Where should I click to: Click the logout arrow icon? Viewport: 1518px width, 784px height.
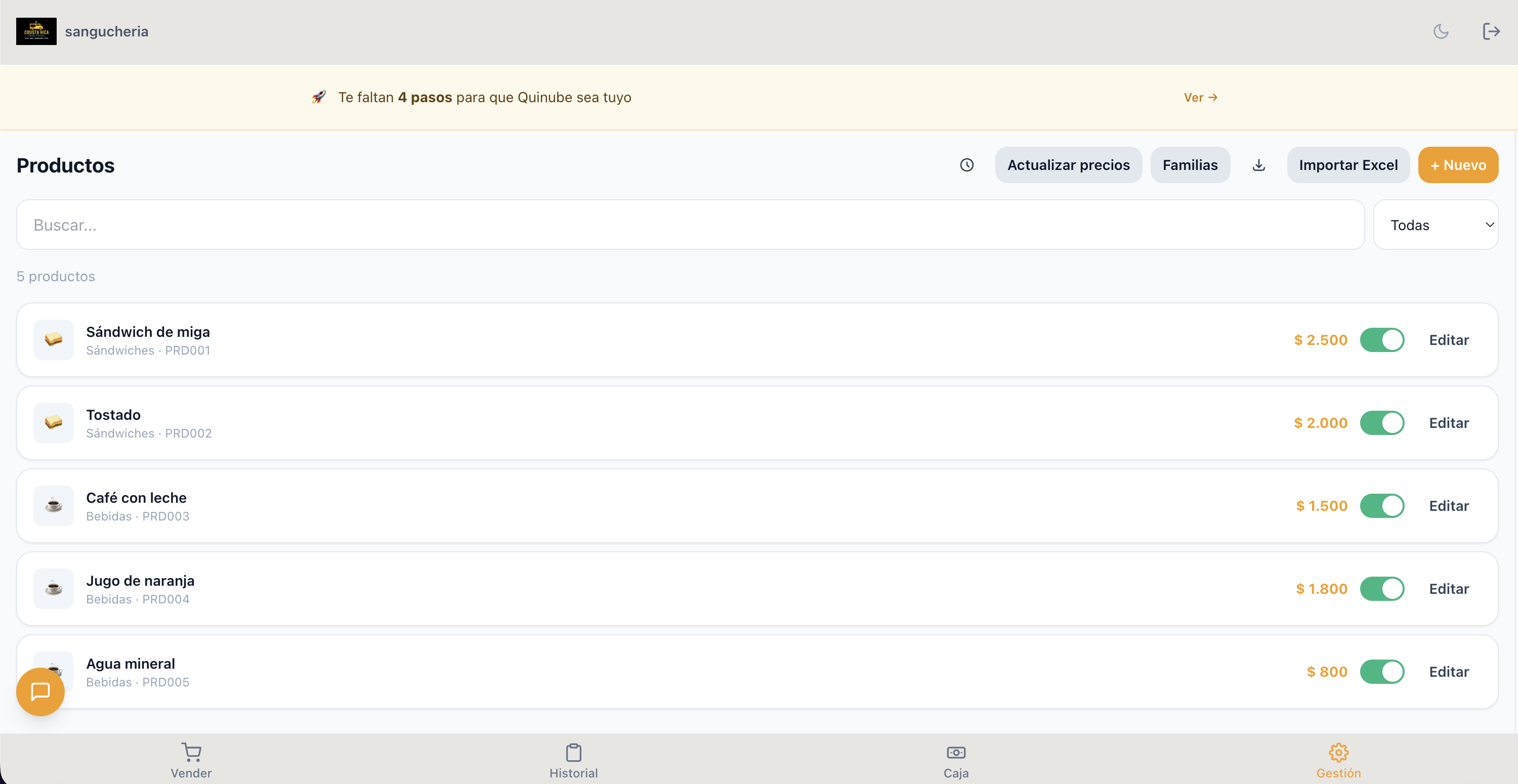pyautogui.click(x=1491, y=31)
